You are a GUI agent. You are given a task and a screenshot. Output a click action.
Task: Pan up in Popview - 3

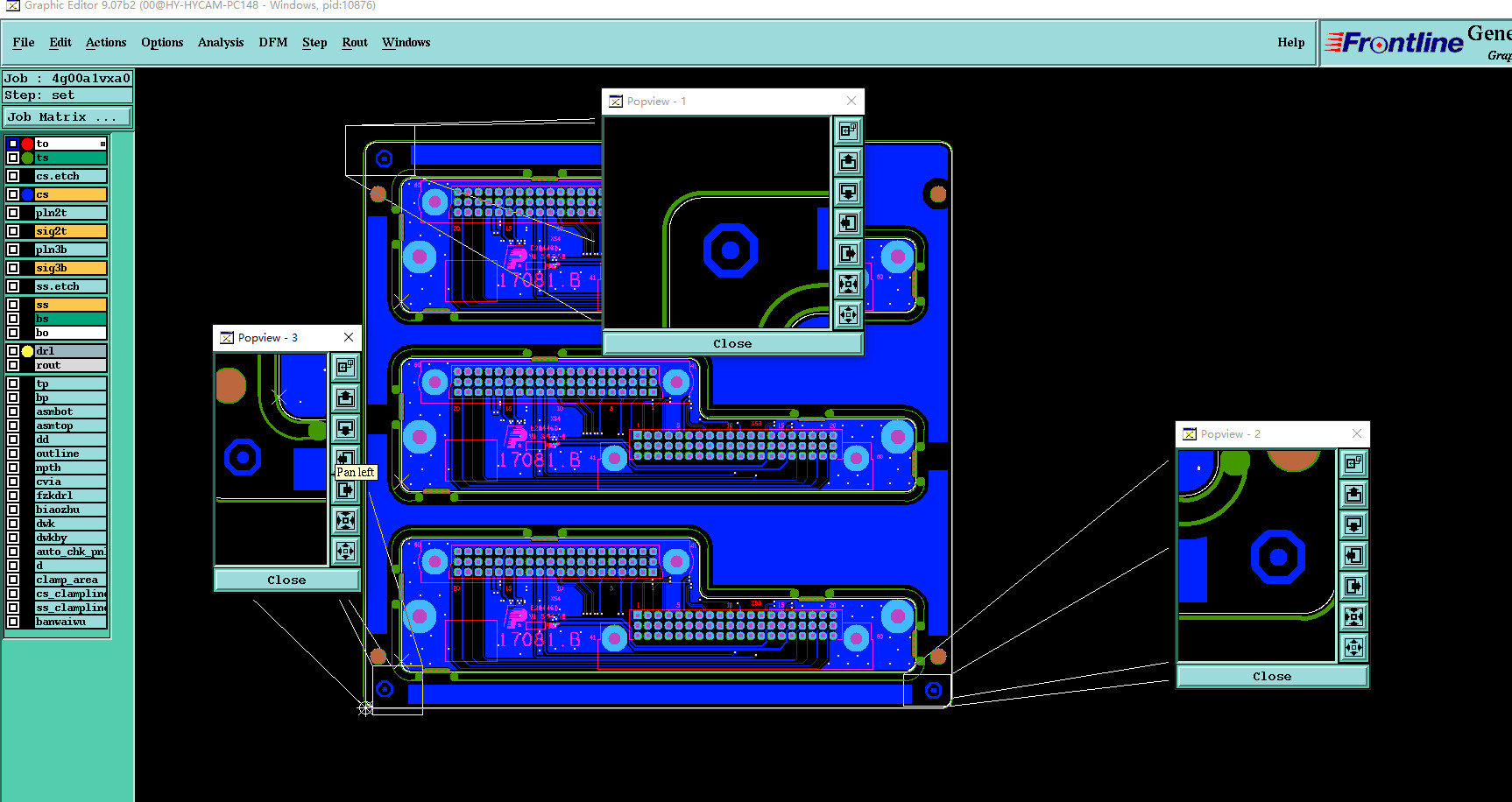click(x=345, y=397)
